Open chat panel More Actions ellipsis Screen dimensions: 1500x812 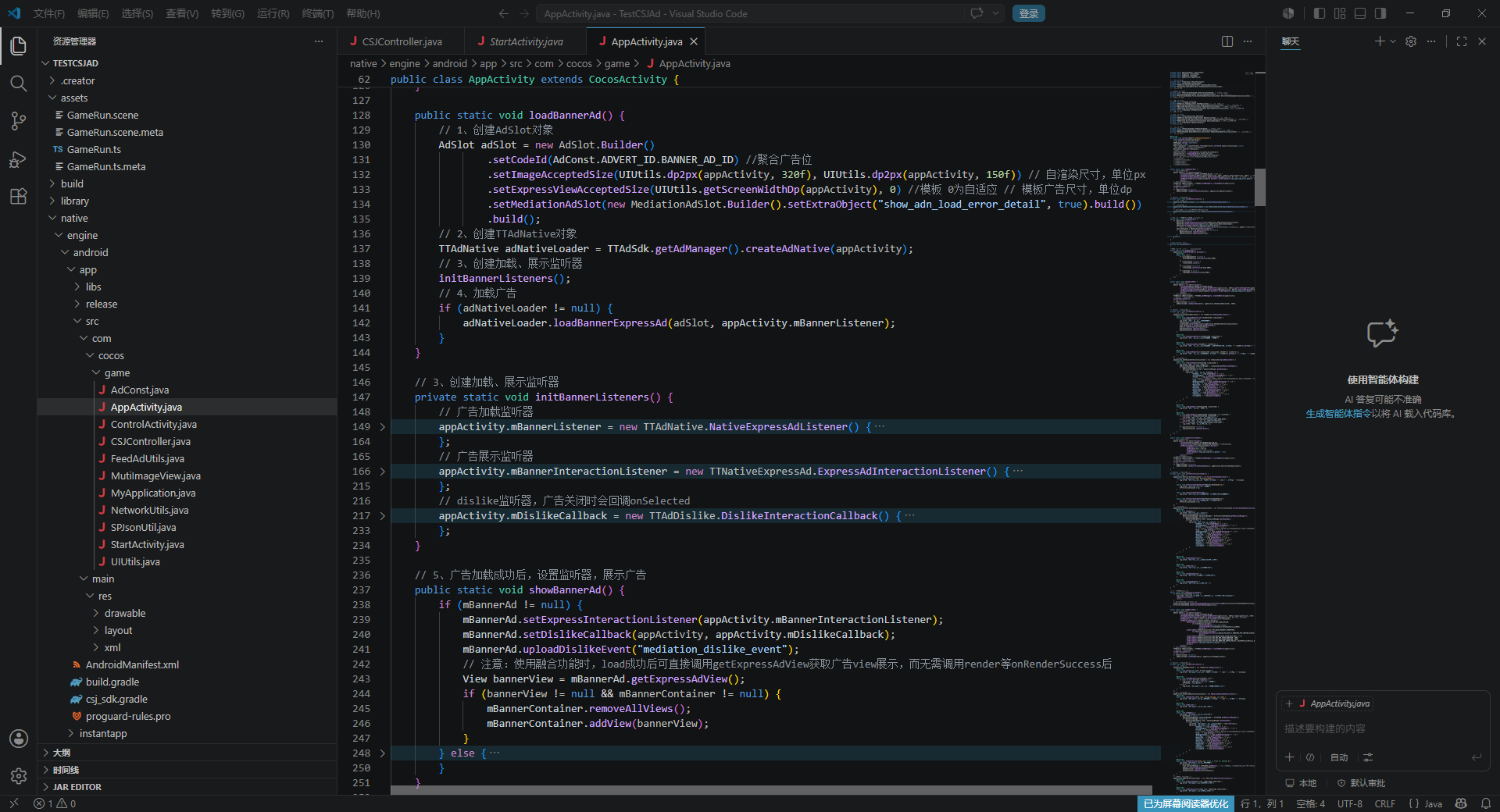click(1431, 41)
